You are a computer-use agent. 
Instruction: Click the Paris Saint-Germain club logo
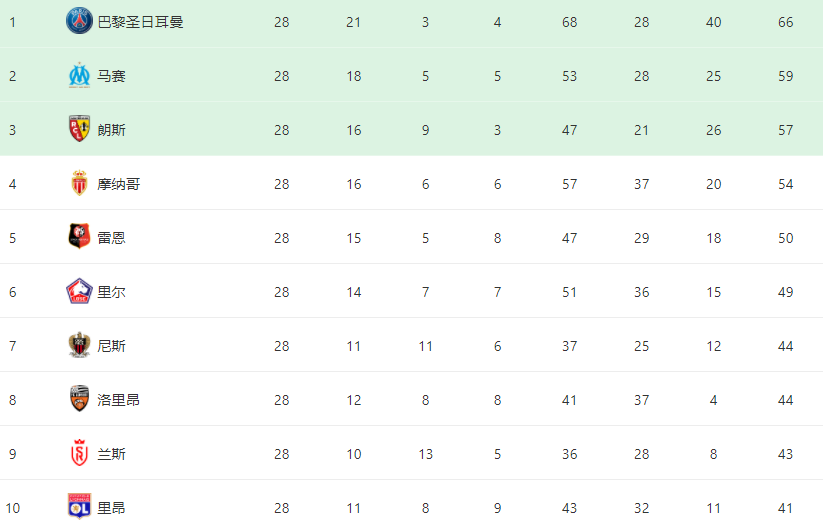(79, 21)
